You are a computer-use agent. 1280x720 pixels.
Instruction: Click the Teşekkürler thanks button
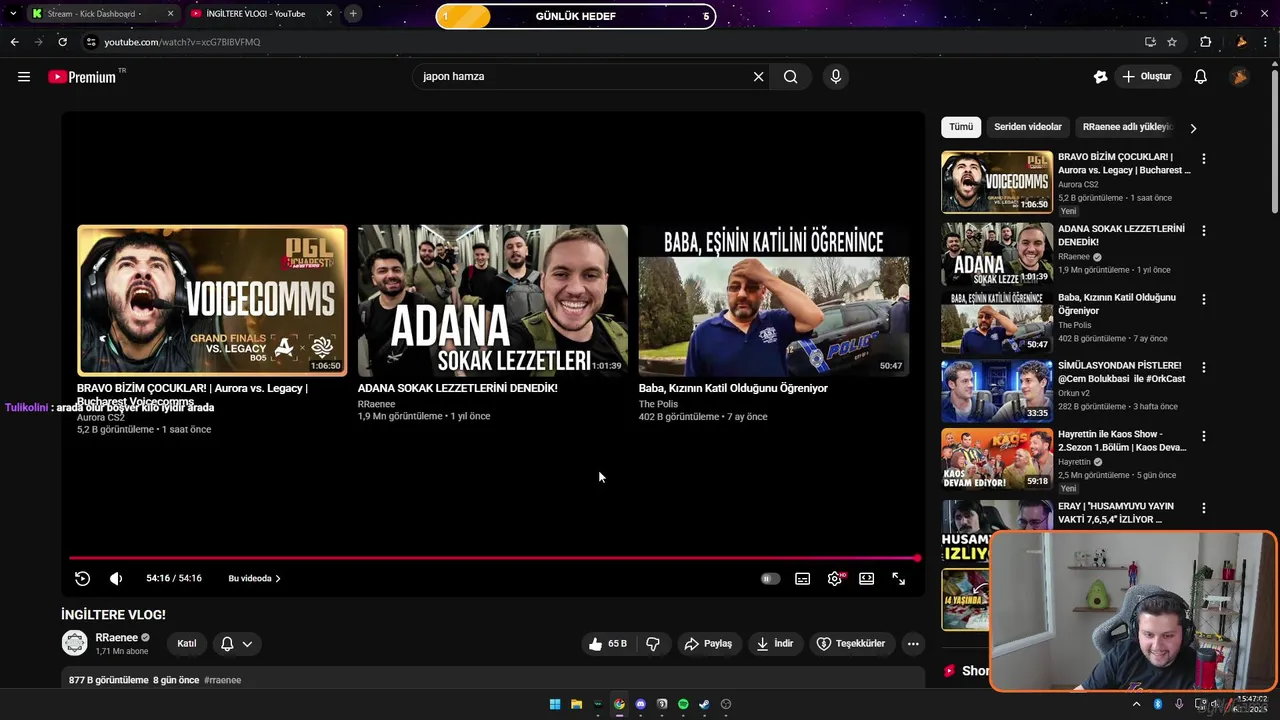click(x=851, y=644)
